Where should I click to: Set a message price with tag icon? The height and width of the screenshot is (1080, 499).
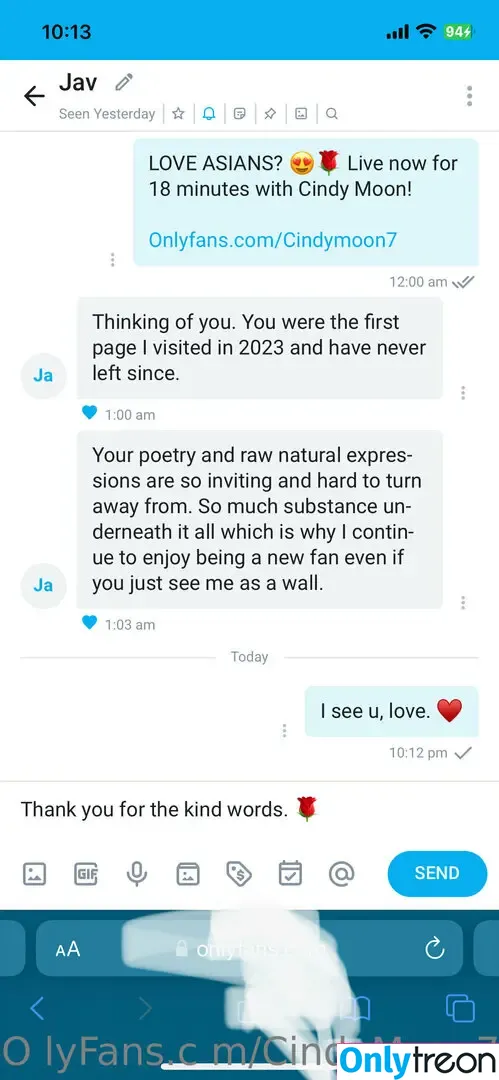[x=239, y=874]
